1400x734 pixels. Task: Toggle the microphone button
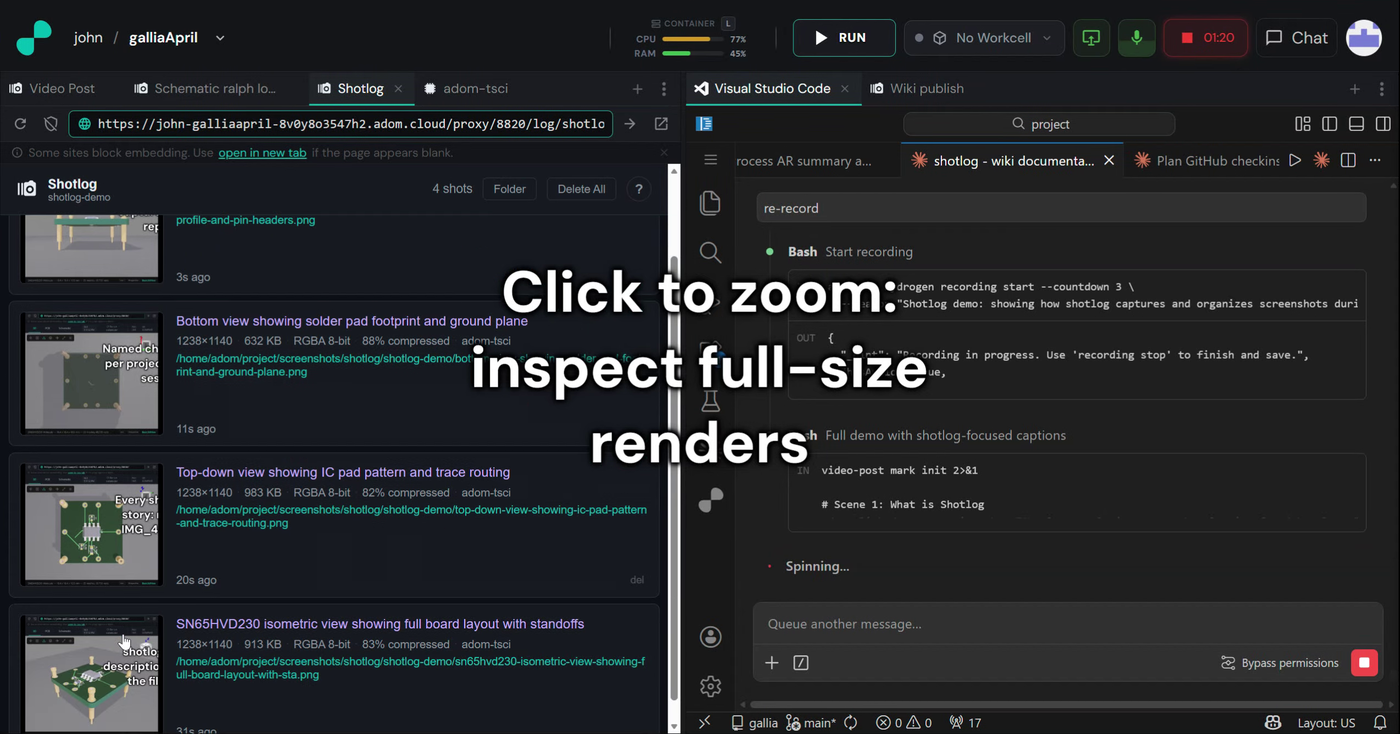(x=1136, y=38)
